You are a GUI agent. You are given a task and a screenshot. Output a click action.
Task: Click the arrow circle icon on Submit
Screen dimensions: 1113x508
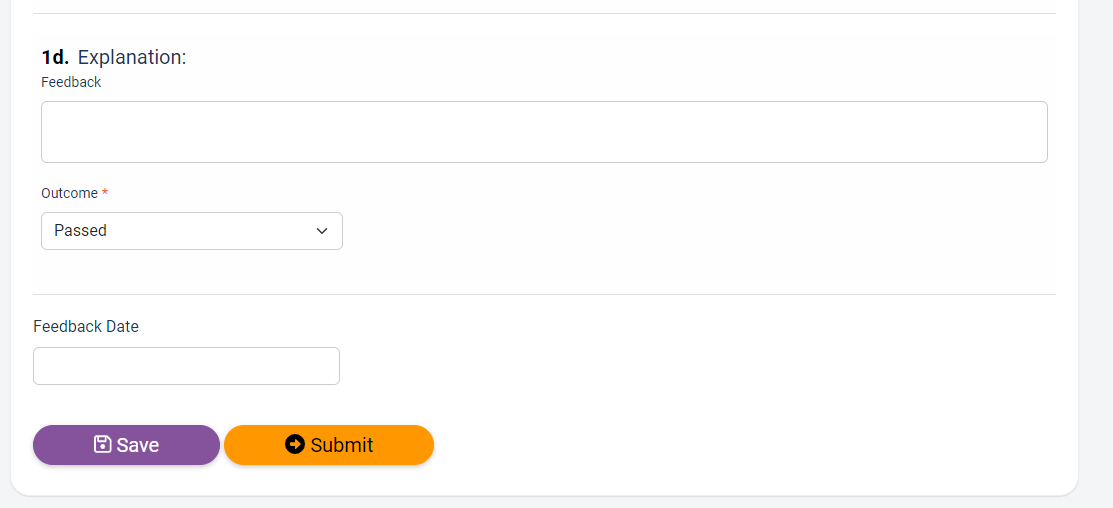[295, 444]
